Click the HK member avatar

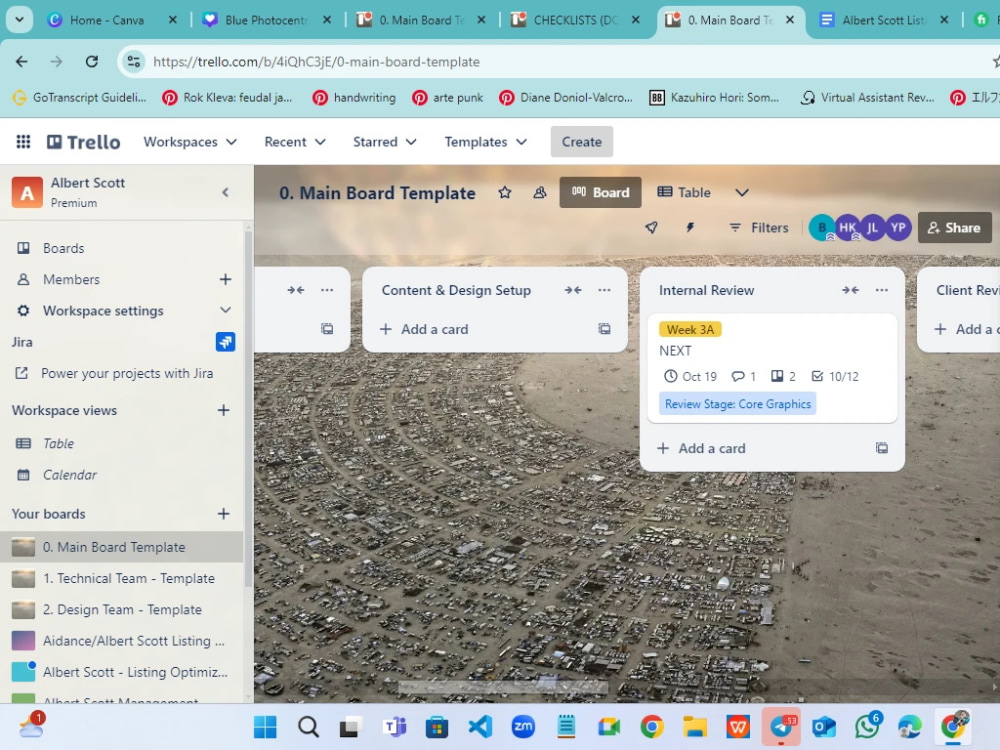click(x=847, y=228)
